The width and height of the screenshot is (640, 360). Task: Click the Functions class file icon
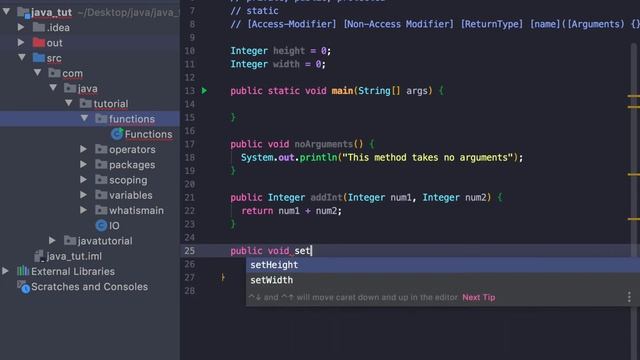[117, 133]
